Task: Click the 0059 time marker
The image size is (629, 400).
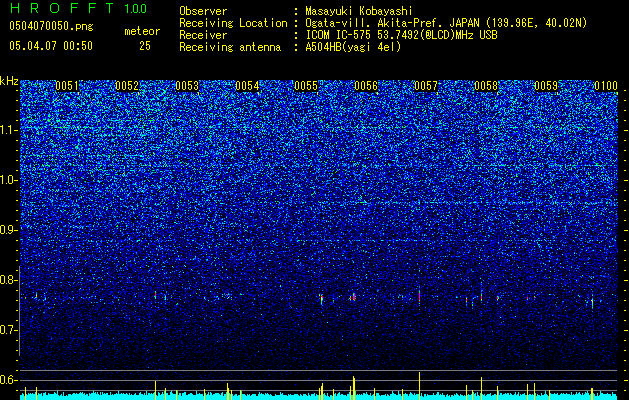Action: (x=546, y=86)
